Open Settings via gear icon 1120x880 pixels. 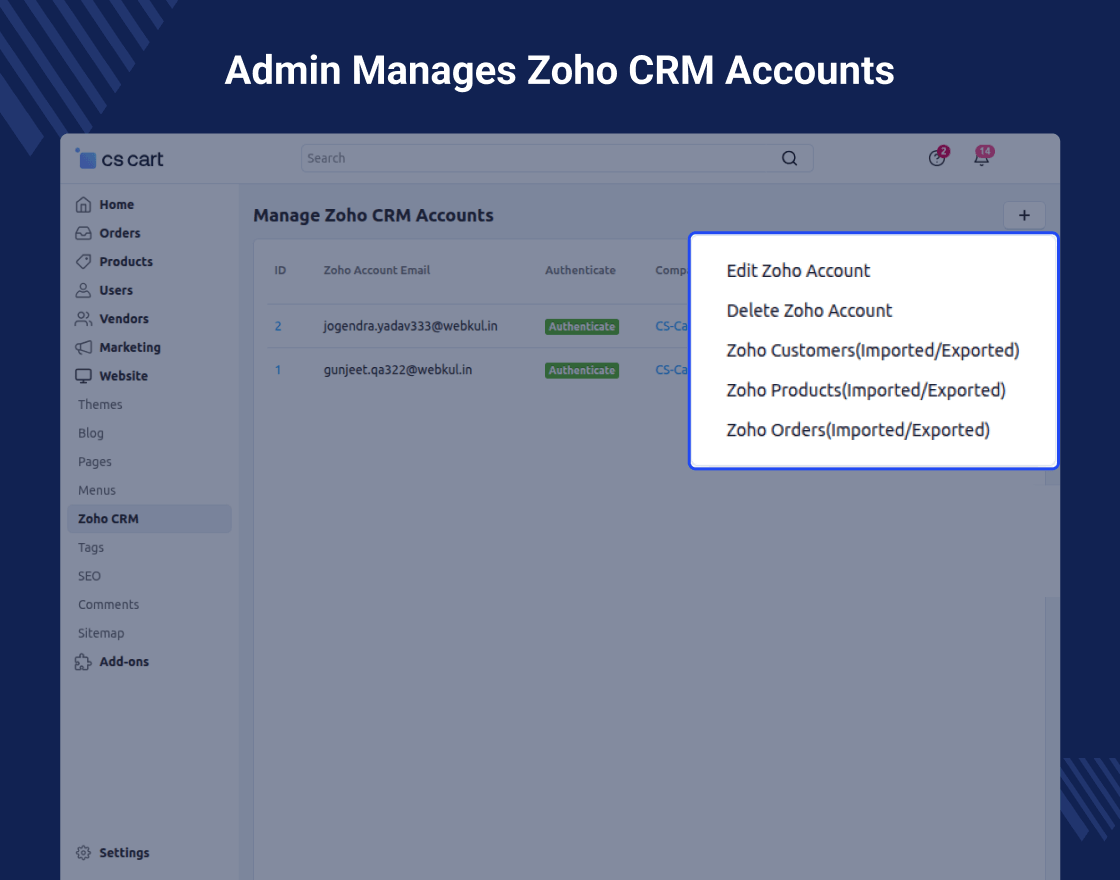[x=83, y=853]
